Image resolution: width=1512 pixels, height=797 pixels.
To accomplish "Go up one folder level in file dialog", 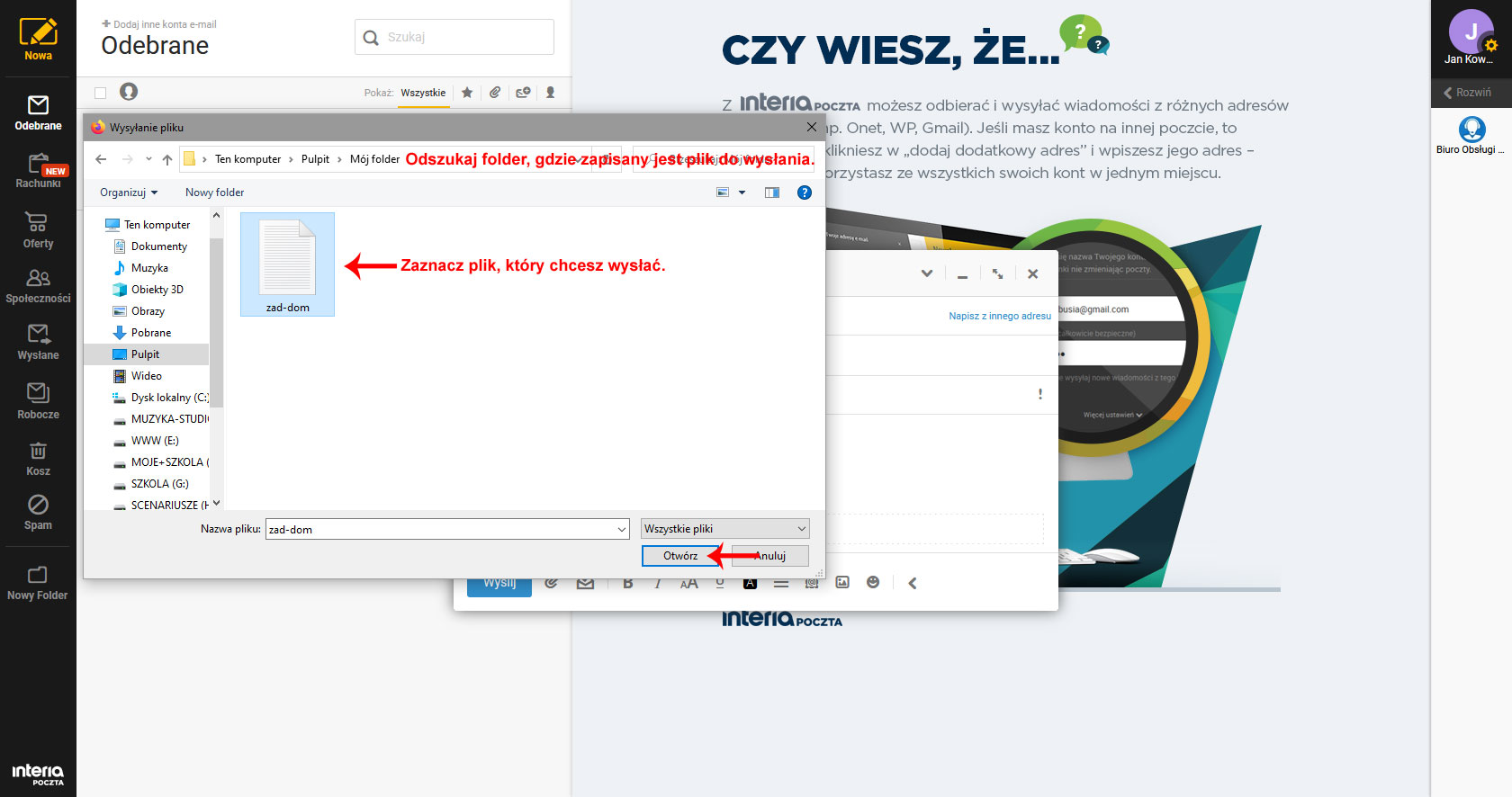I will pyautogui.click(x=167, y=159).
